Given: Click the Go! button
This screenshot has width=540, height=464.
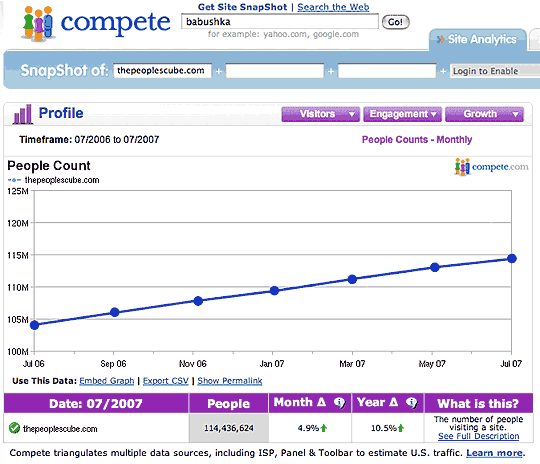Looking at the screenshot, I should click(x=396, y=22).
